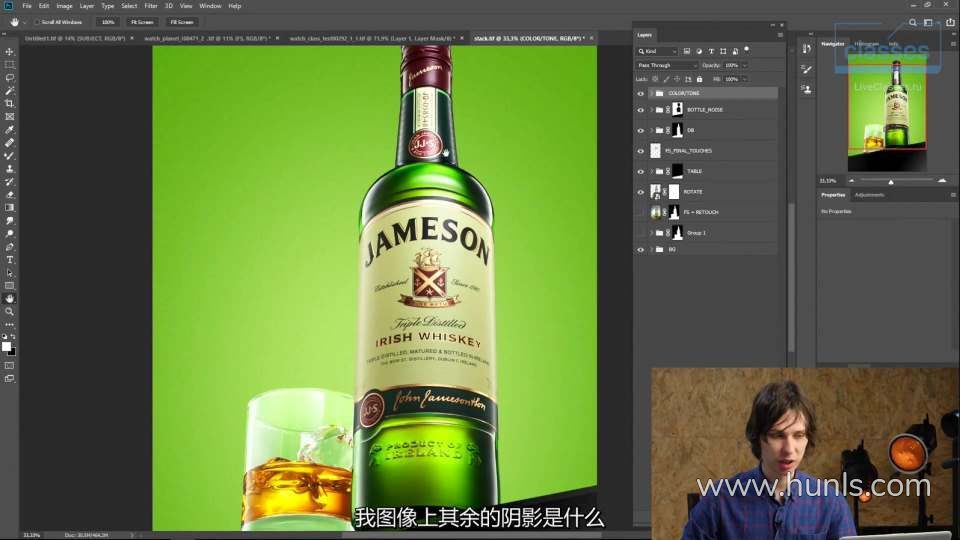The height and width of the screenshot is (540, 960).
Task: Filter layers by smart object icon
Action: (735, 51)
